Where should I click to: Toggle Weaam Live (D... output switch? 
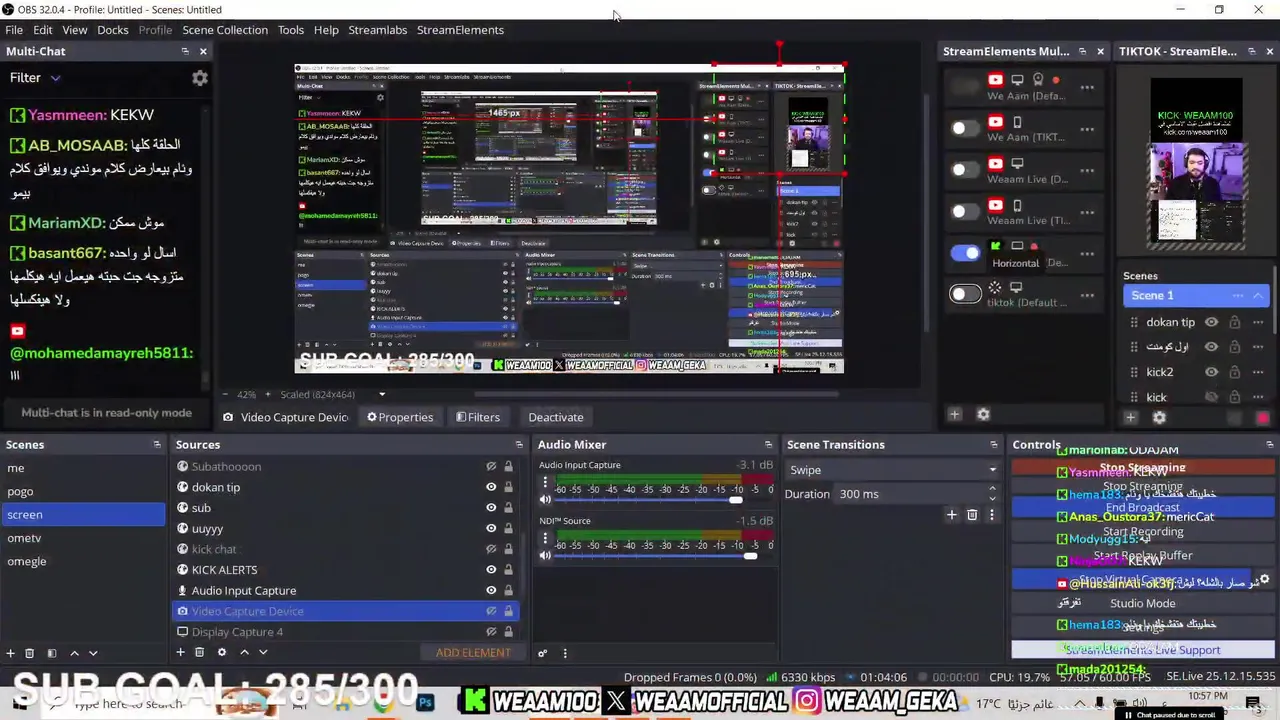[x=965, y=170]
